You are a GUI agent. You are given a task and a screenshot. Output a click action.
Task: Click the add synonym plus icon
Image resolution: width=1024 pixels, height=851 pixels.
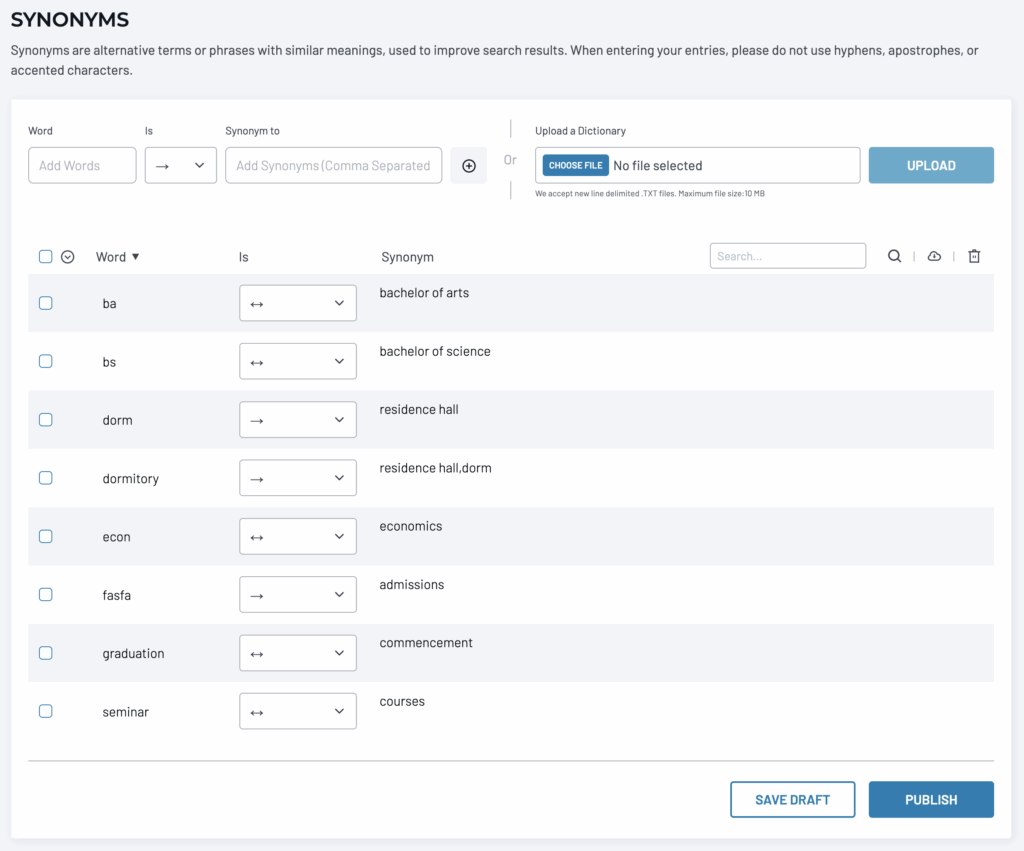click(x=468, y=166)
